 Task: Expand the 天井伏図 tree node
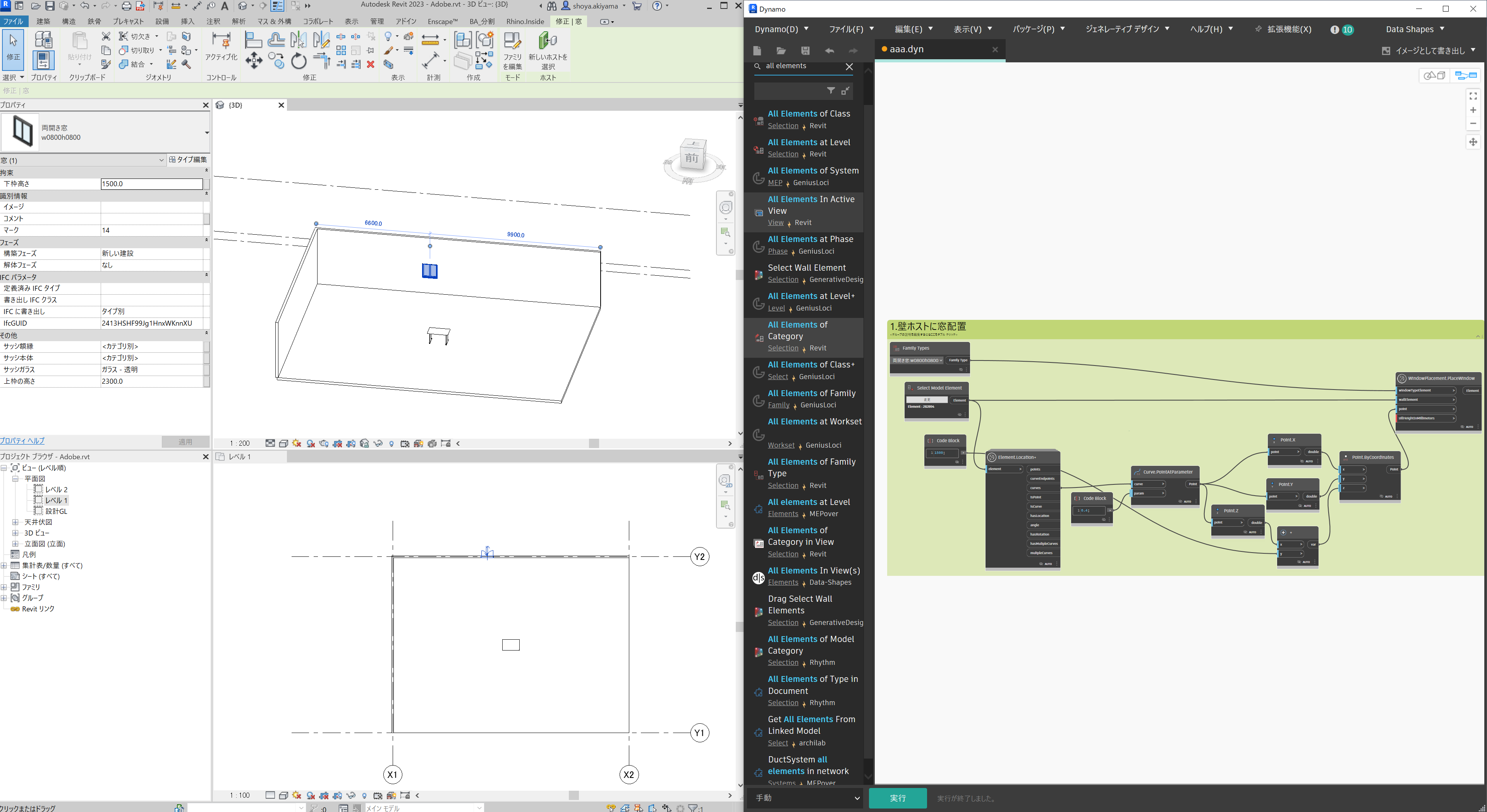tap(15, 522)
